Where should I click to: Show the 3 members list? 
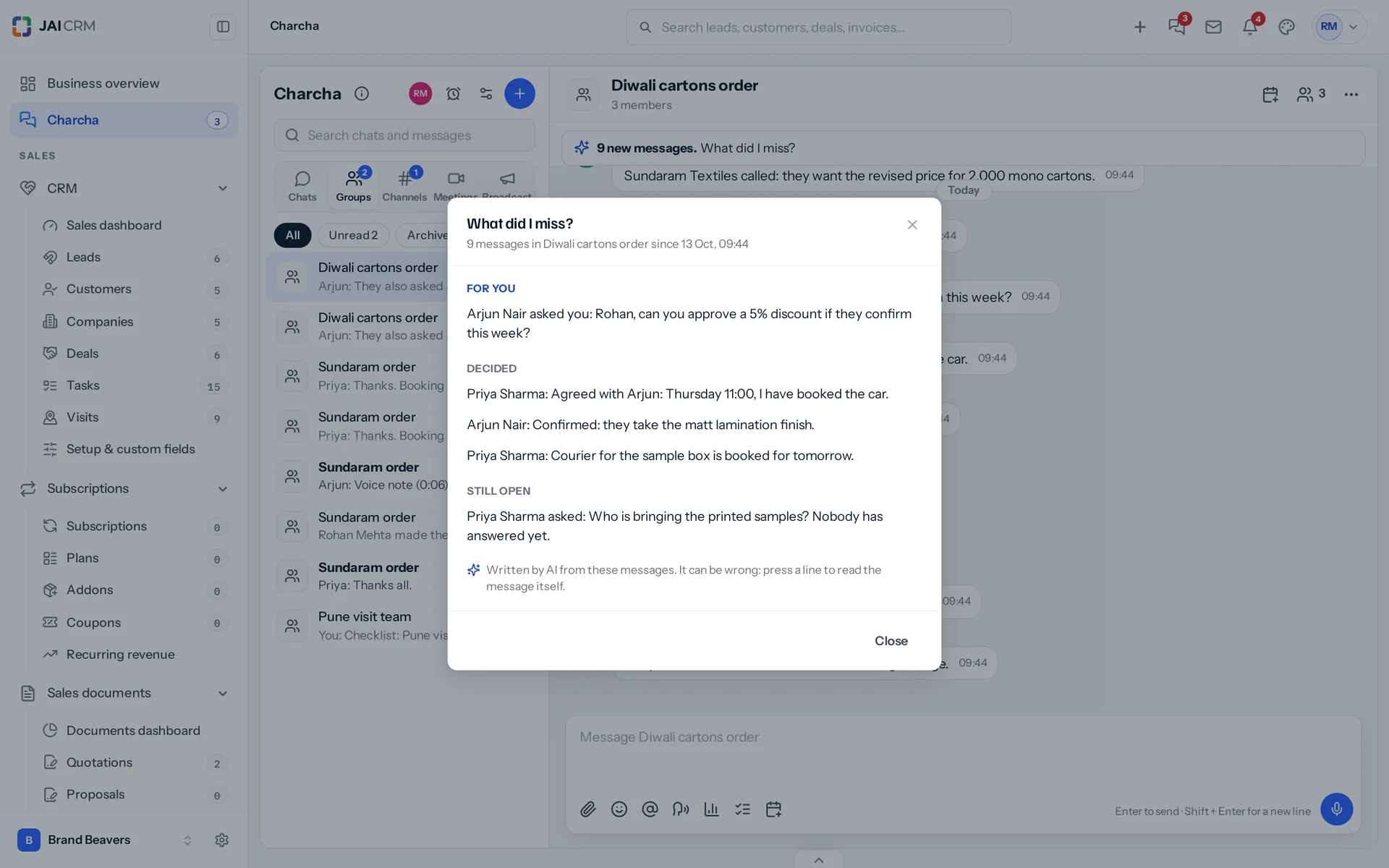tap(1311, 94)
